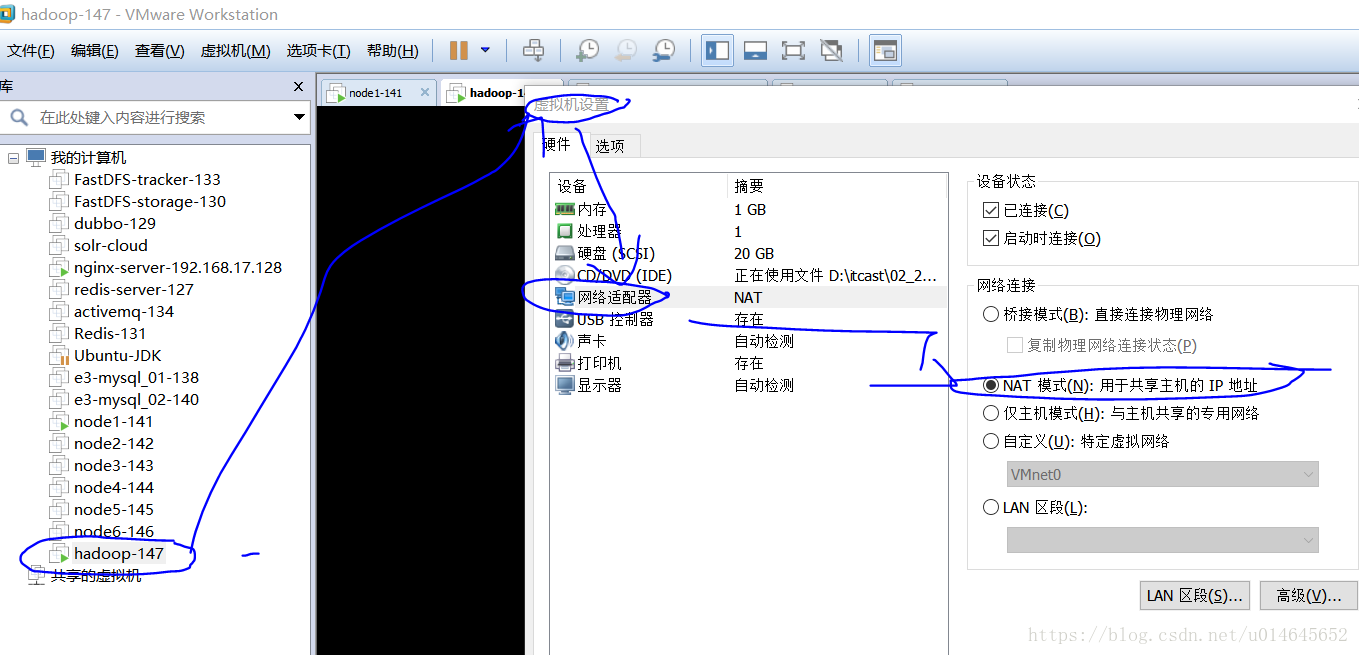Select Ubuntu-JDK in the library

(x=117, y=356)
